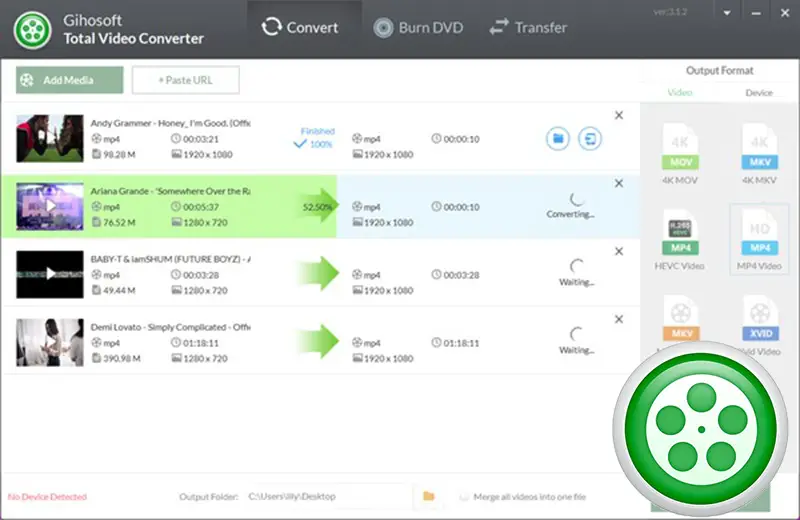Click Converting spinner on Ariana Grande row
Image resolution: width=800 pixels, height=520 pixels.
tap(577, 199)
